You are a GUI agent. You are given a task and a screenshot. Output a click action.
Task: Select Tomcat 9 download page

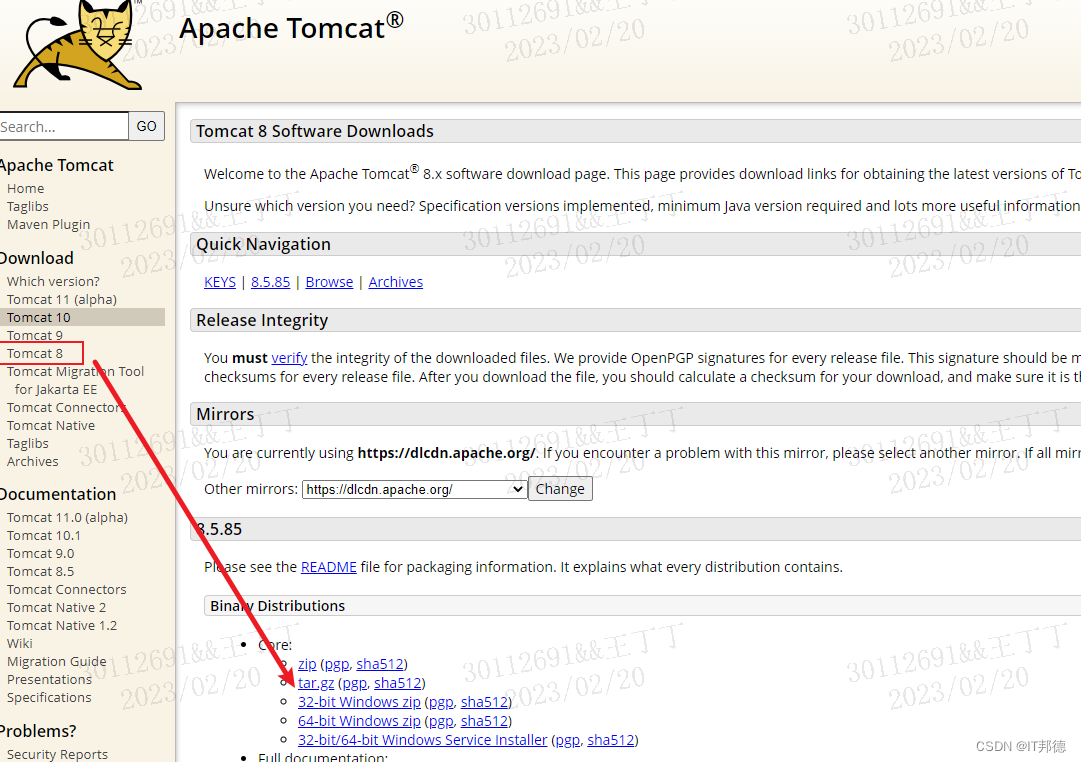click(x=34, y=335)
